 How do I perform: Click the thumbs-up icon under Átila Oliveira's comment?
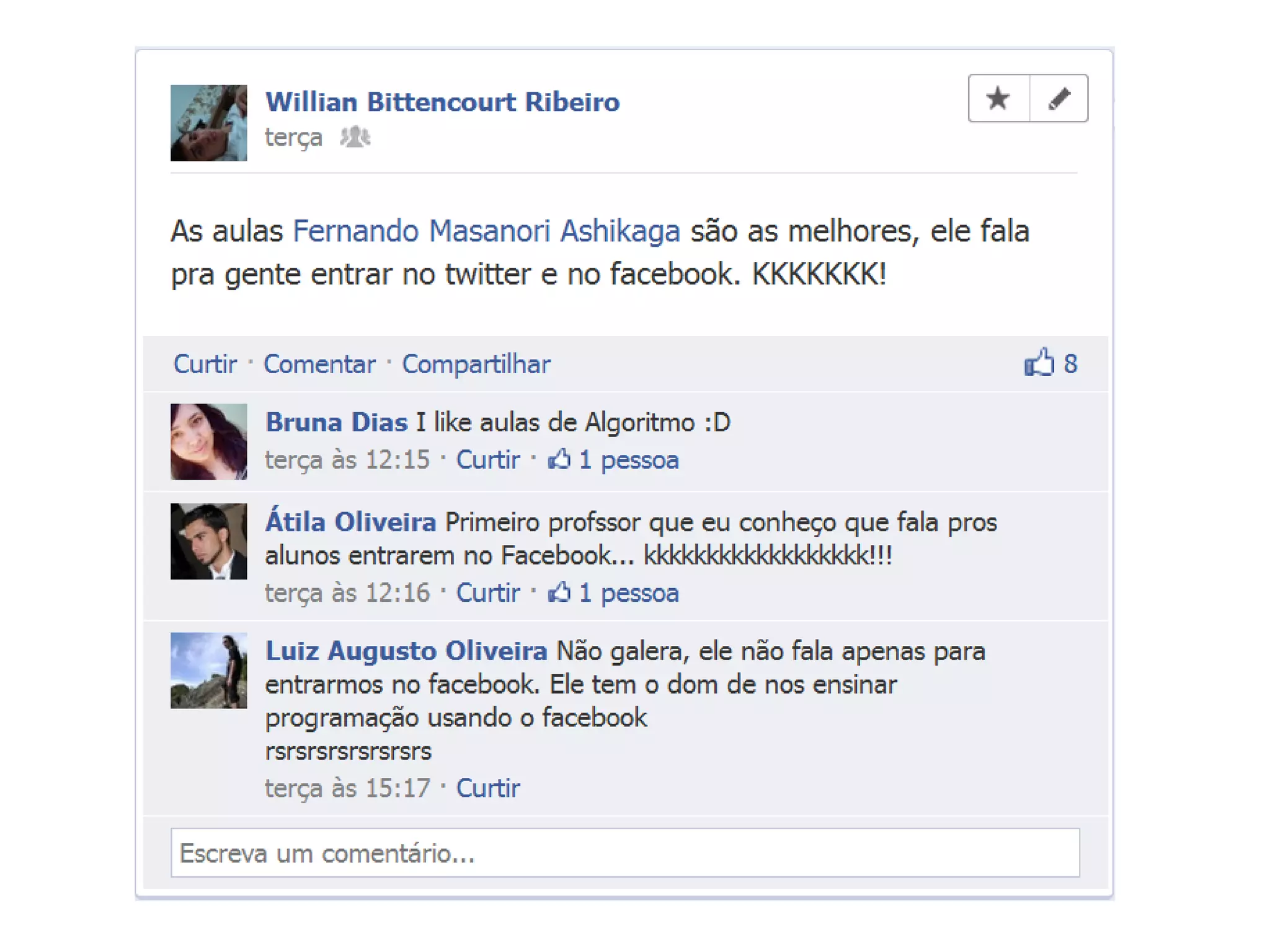click(x=559, y=592)
